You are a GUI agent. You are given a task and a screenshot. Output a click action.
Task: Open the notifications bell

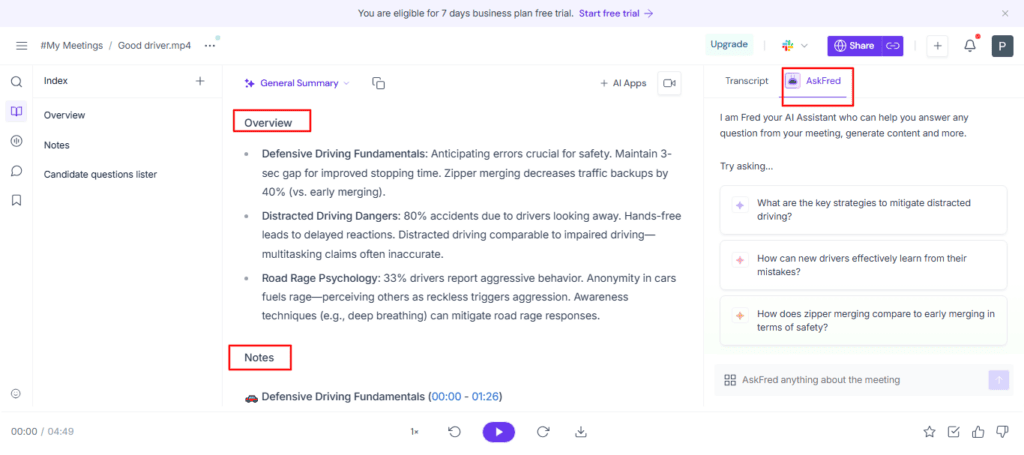pos(970,45)
